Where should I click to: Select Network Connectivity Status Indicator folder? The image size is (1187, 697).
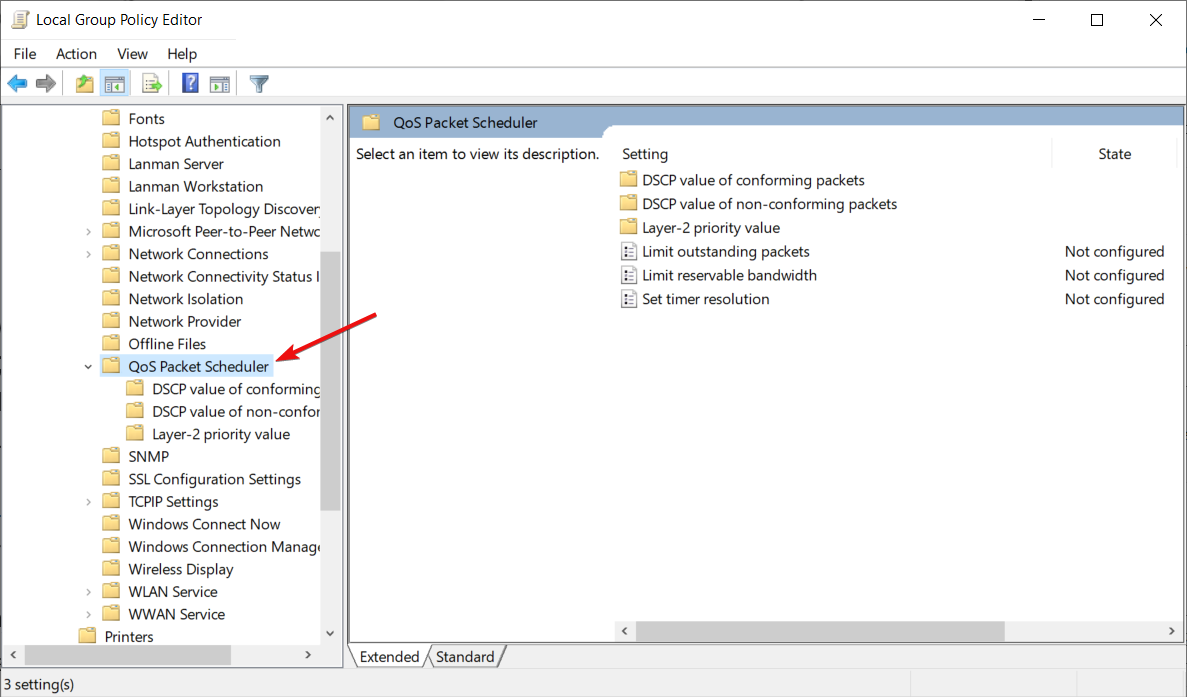click(x=223, y=276)
